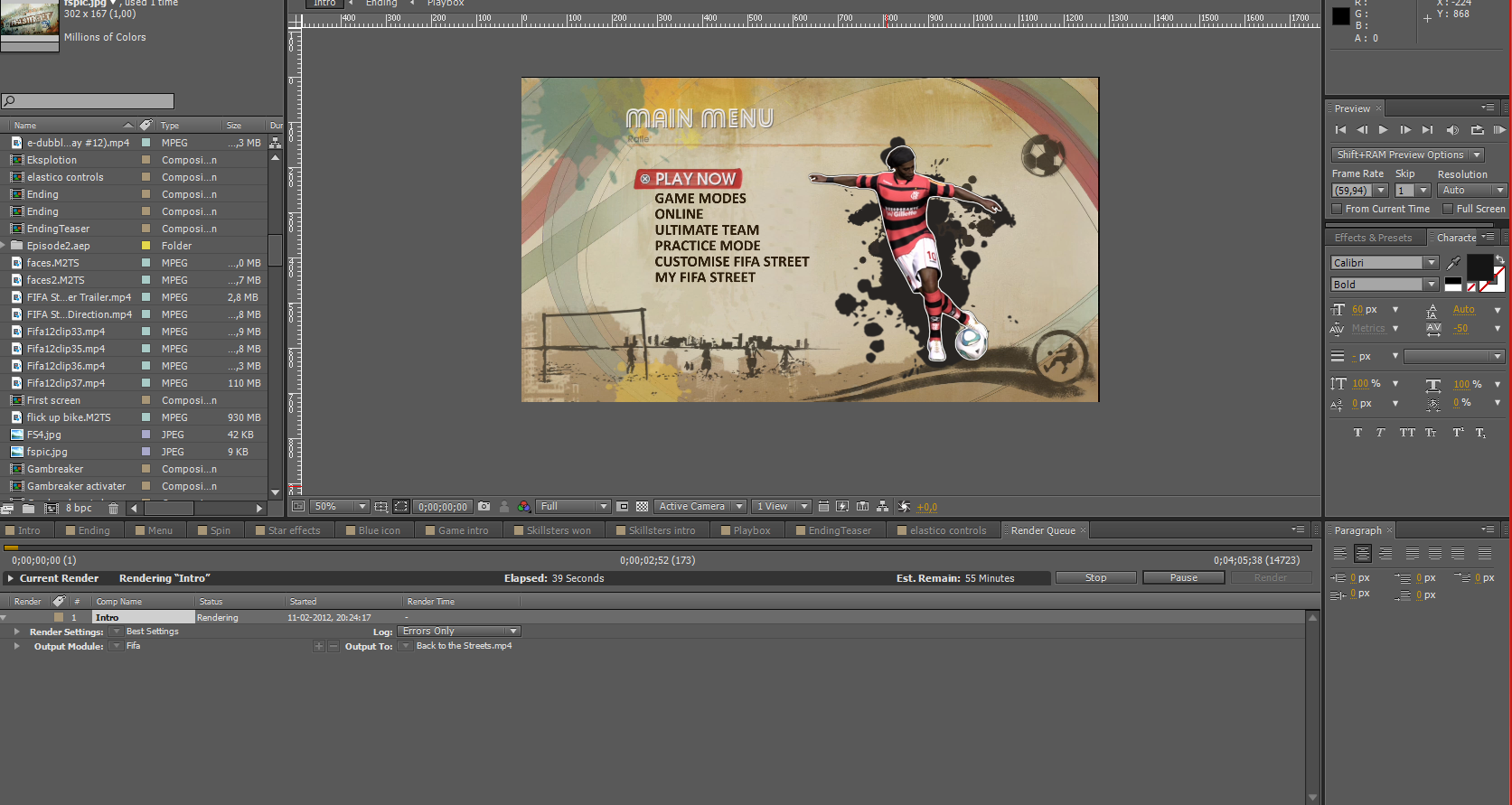Swap fill and stroke colors icon
This screenshot has width=1512, height=805.
pos(1499,259)
